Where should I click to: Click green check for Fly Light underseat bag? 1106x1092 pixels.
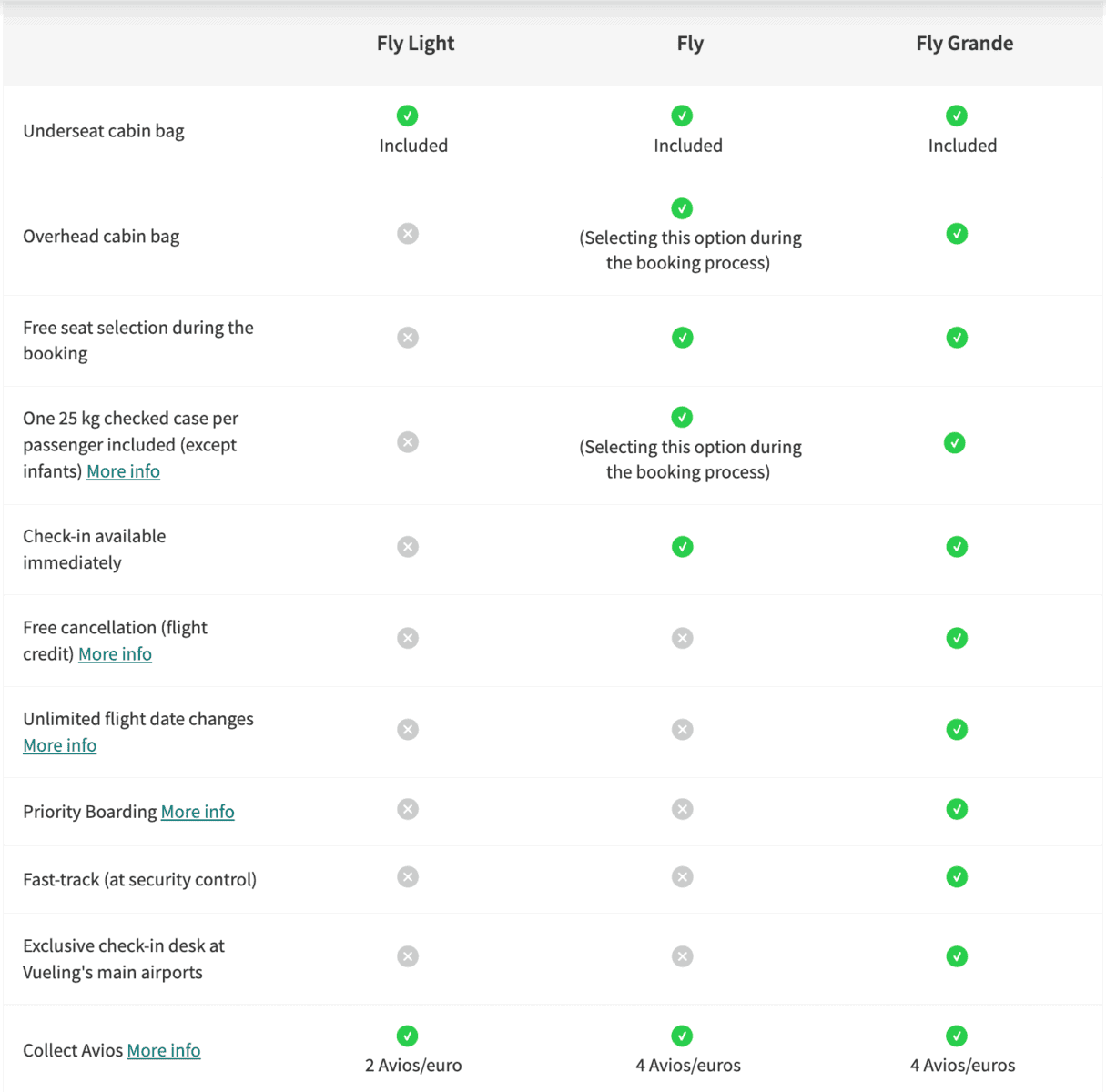407,116
